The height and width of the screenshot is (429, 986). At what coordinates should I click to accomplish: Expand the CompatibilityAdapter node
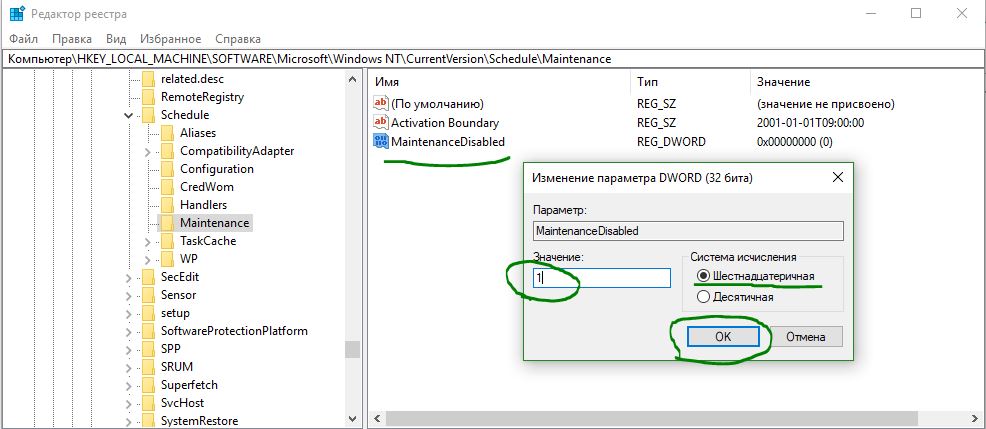click(148, 152)
